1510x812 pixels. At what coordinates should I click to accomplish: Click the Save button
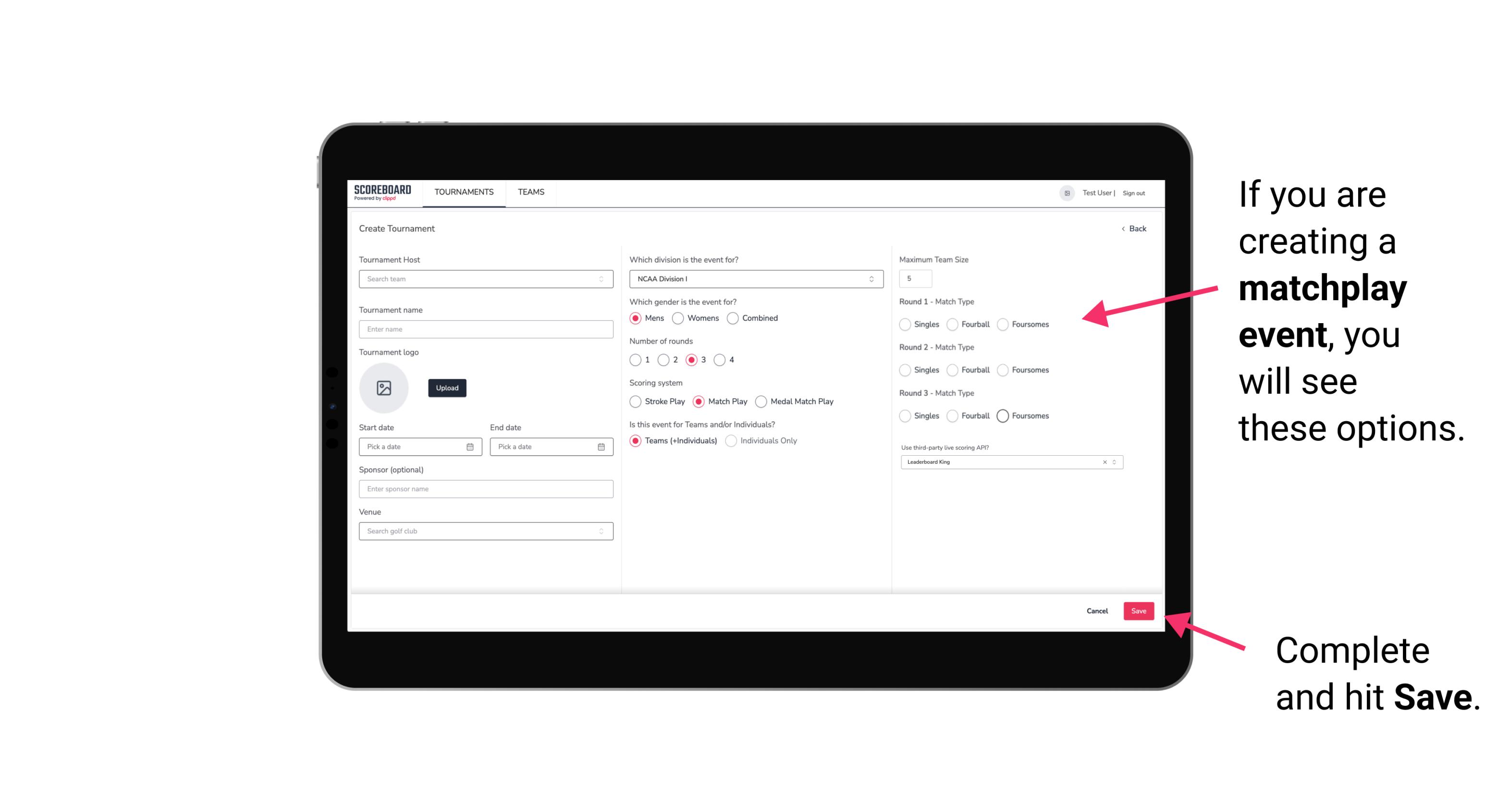(1140, 612)
